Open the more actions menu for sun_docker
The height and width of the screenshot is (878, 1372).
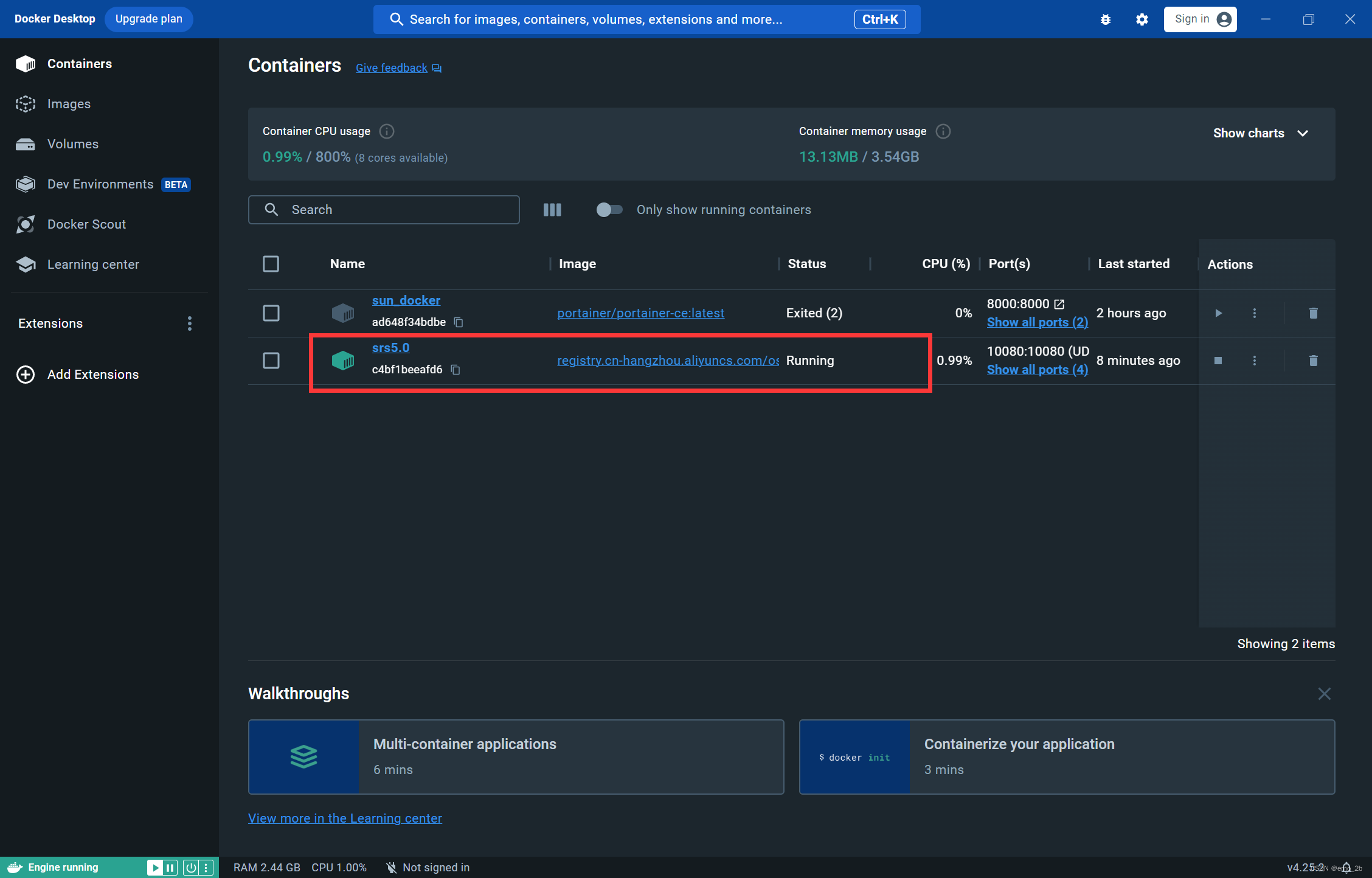pyautogui.click(x=1254, y=313)
